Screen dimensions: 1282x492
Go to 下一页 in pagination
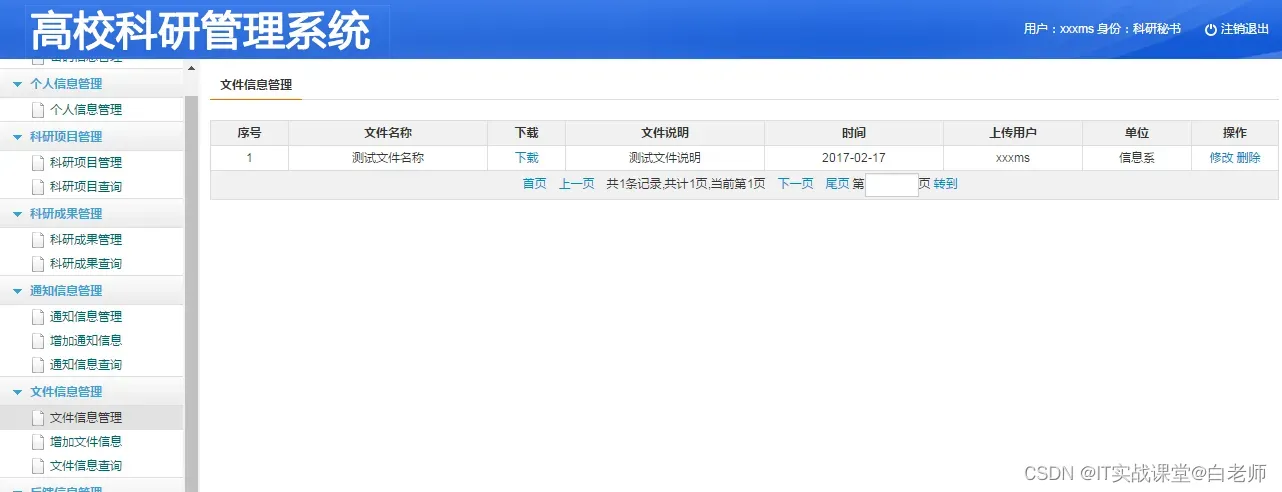click(795, 184)
